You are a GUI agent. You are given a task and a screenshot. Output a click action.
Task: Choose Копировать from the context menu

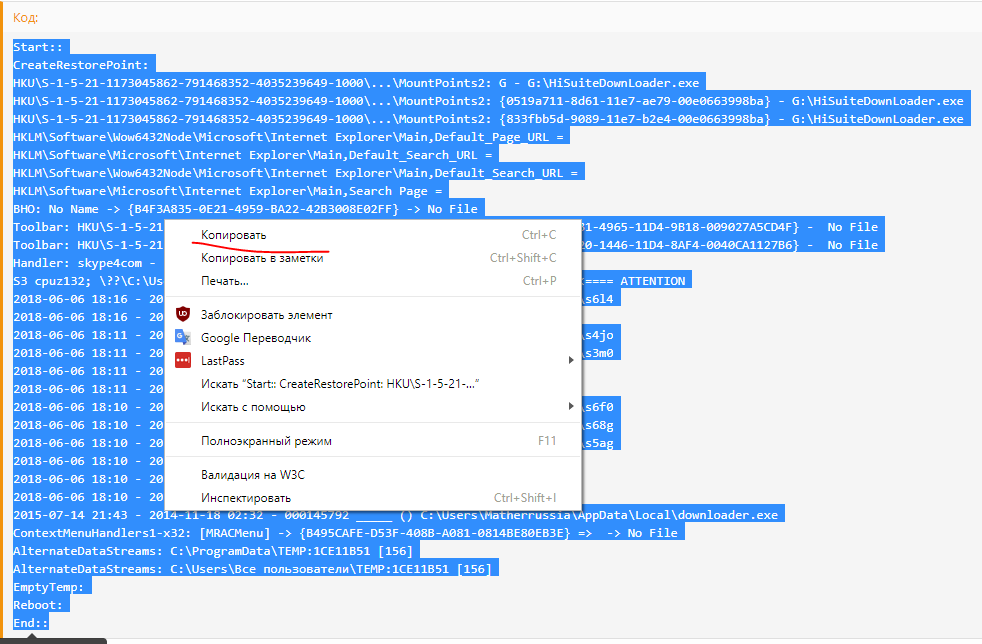pyautogui.click(x=234, y=235)
